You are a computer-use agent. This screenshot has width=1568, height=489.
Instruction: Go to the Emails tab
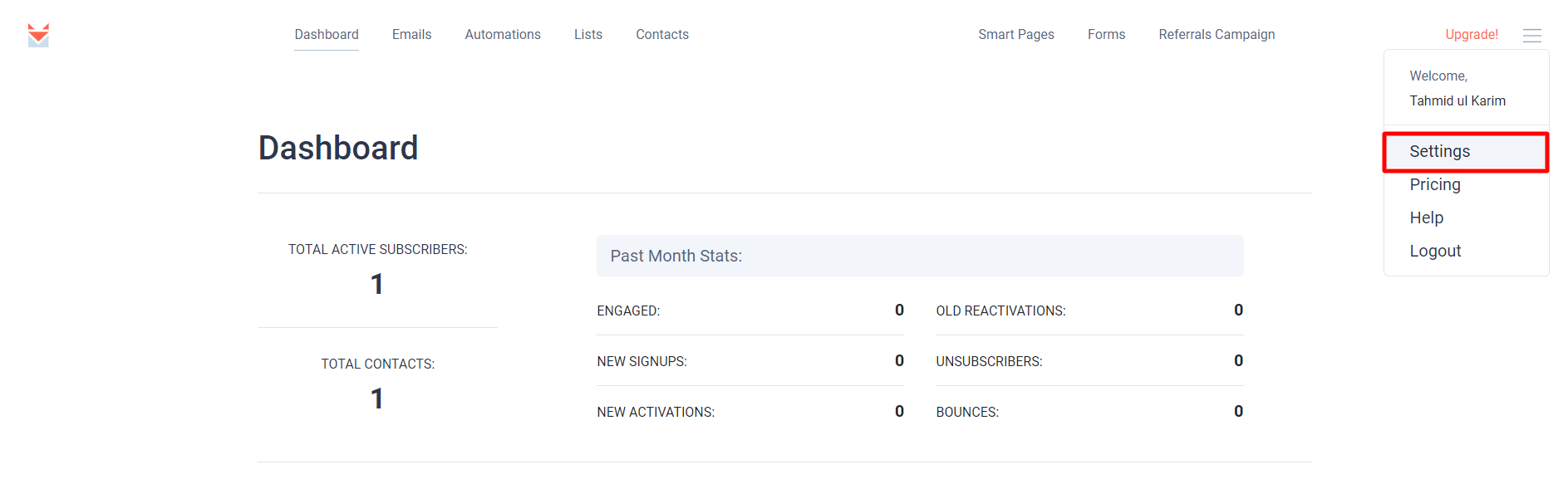[411, 34]
